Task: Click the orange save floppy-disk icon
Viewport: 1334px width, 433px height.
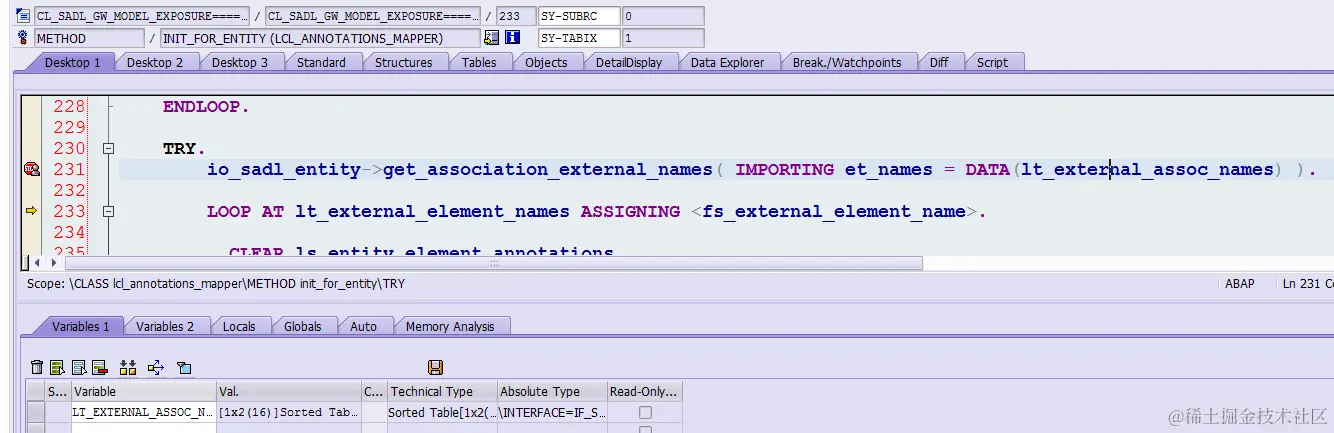Action: pos(435,368)
